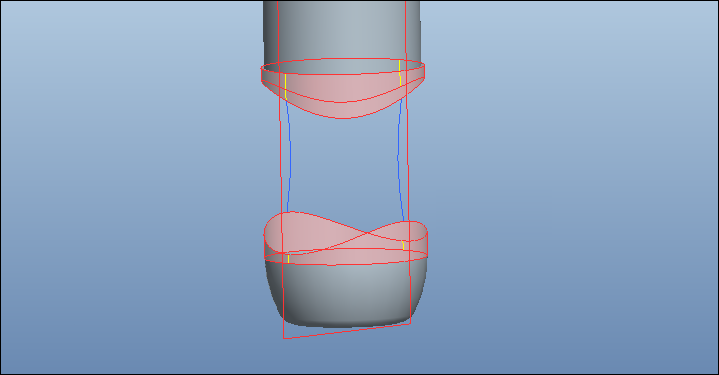719x375 pixels.
Task: Select the bottom-left corner of red plane outline
Action: pyautogui.click(x=284, y=338)
